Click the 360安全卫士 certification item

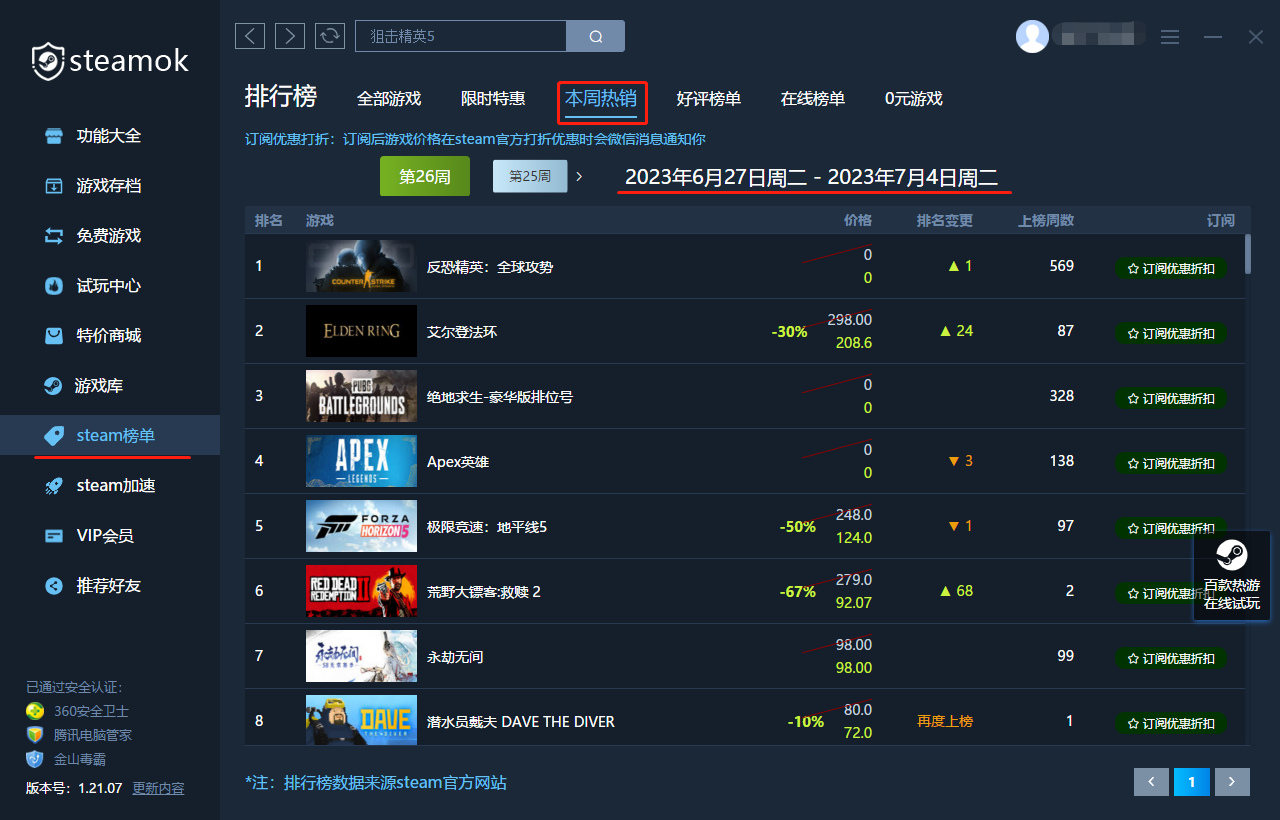(x=78, y=711)
